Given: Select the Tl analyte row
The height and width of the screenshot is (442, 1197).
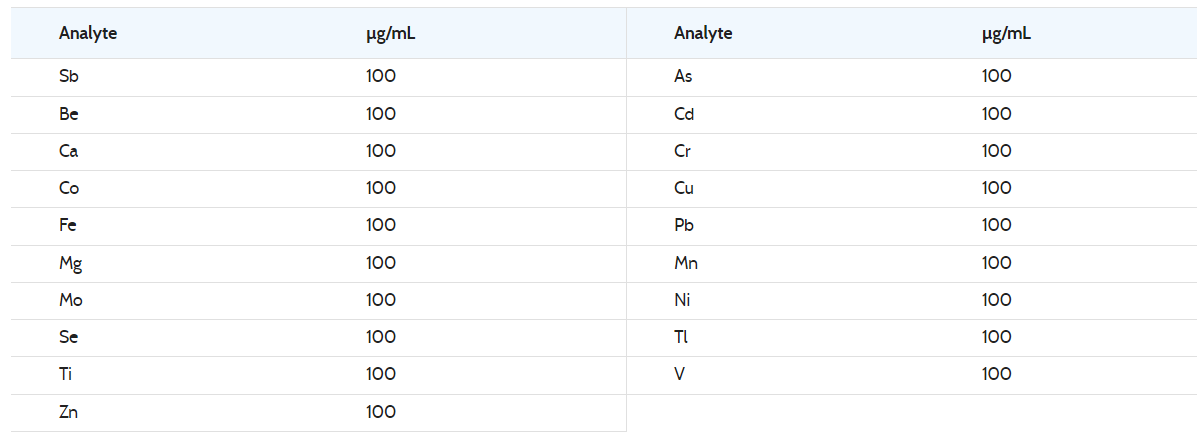Looking at the screenshot, I should [681, 337].
